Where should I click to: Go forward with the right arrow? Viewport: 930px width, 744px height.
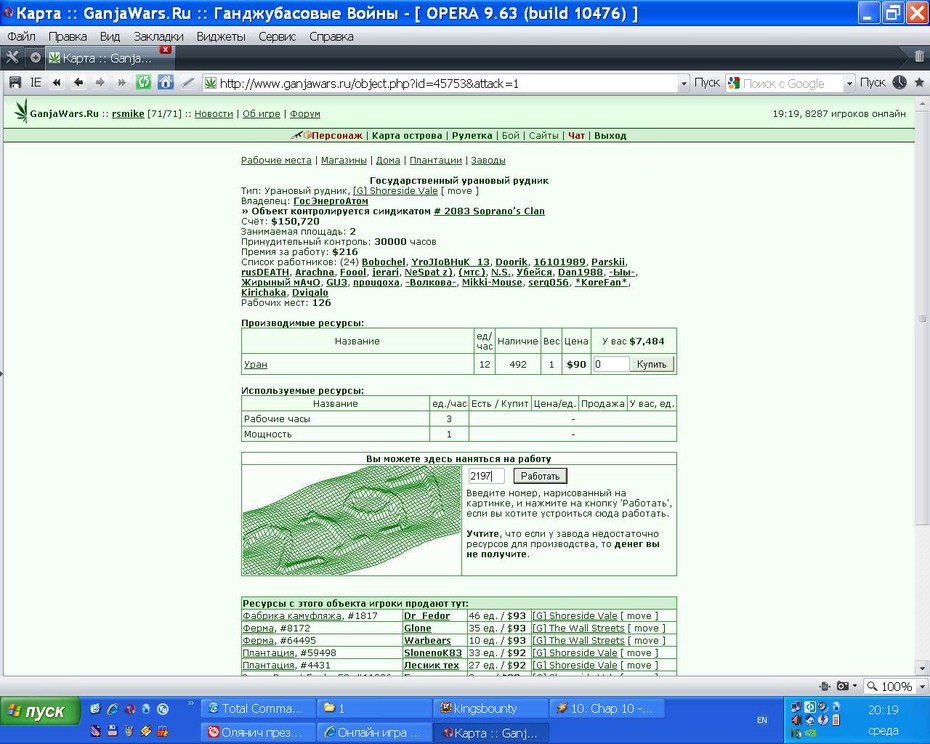point(100,83)
